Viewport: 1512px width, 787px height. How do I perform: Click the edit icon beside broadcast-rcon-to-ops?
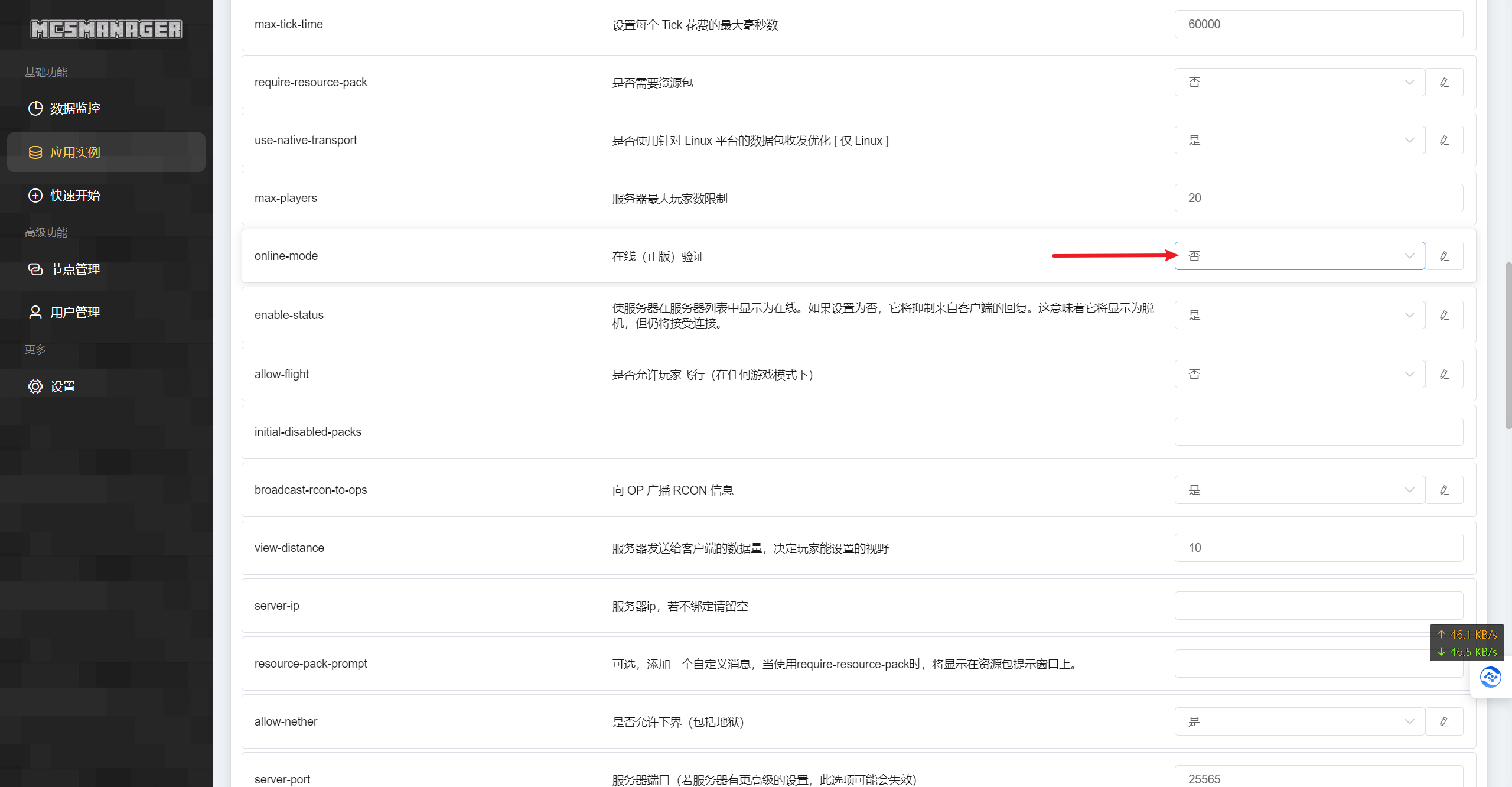pyautogui.click(x=1444, y=490)
